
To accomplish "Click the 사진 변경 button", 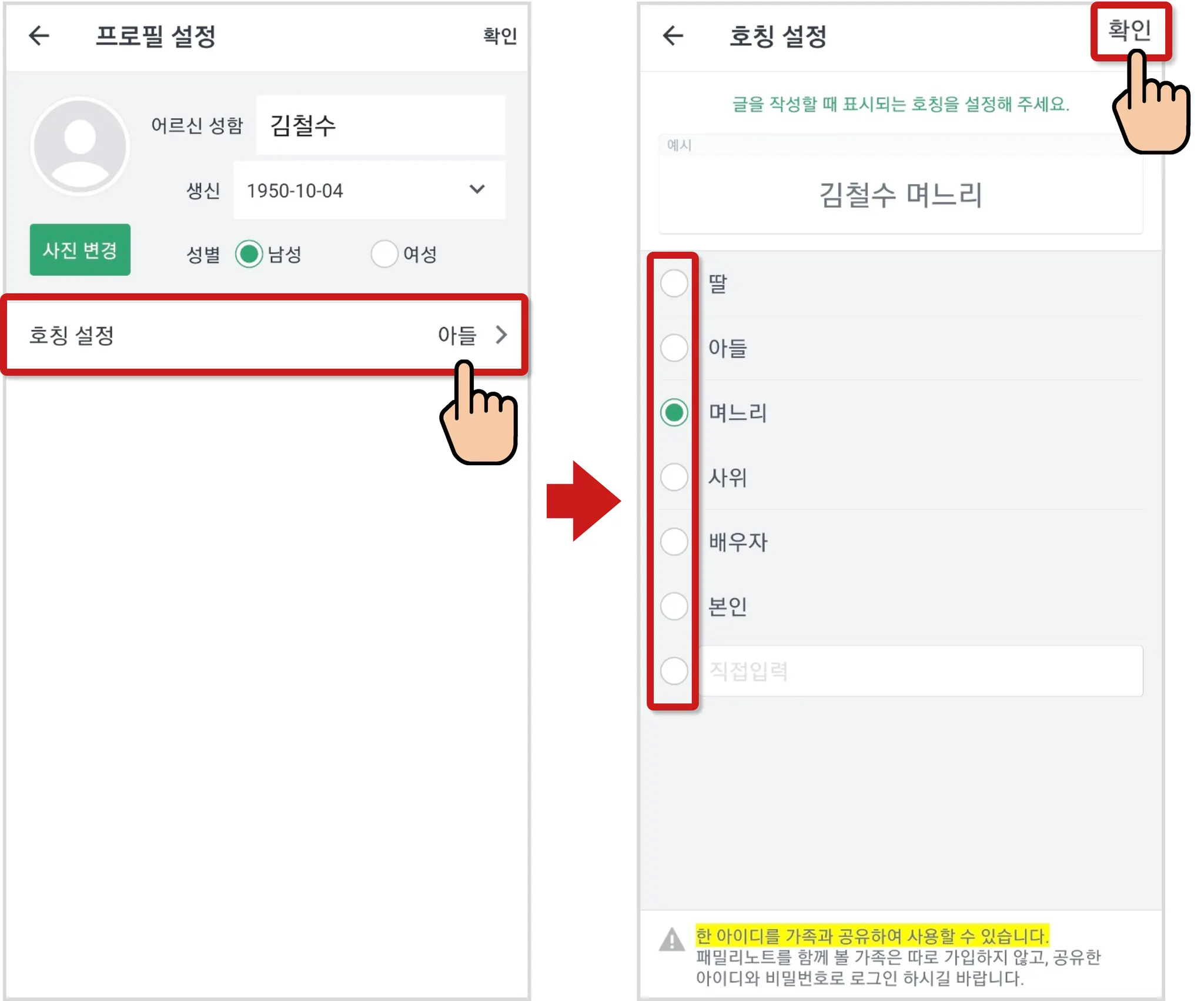I will click(x=80, y=249).
